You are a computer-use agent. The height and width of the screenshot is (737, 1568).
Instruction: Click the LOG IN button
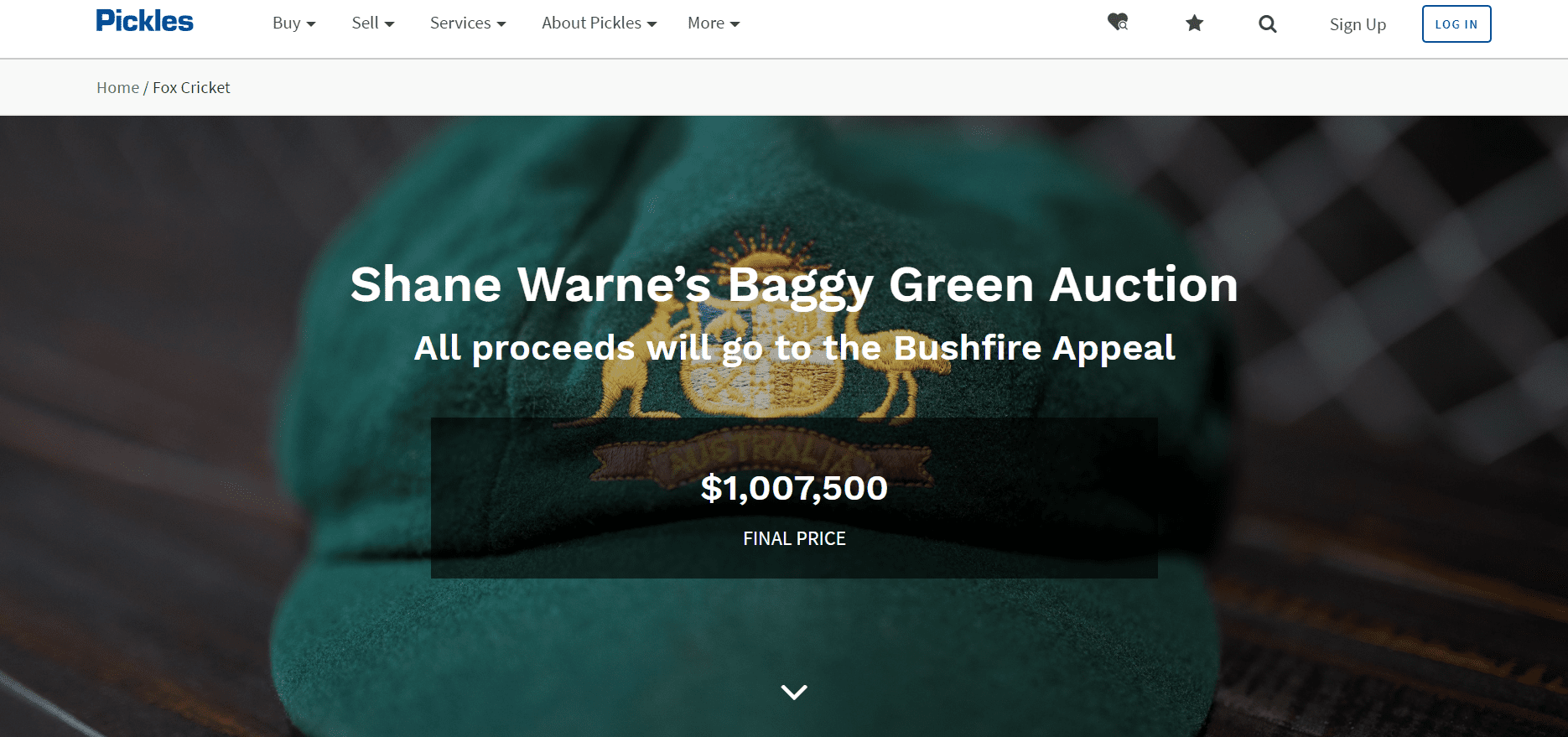click(1456, 24)
